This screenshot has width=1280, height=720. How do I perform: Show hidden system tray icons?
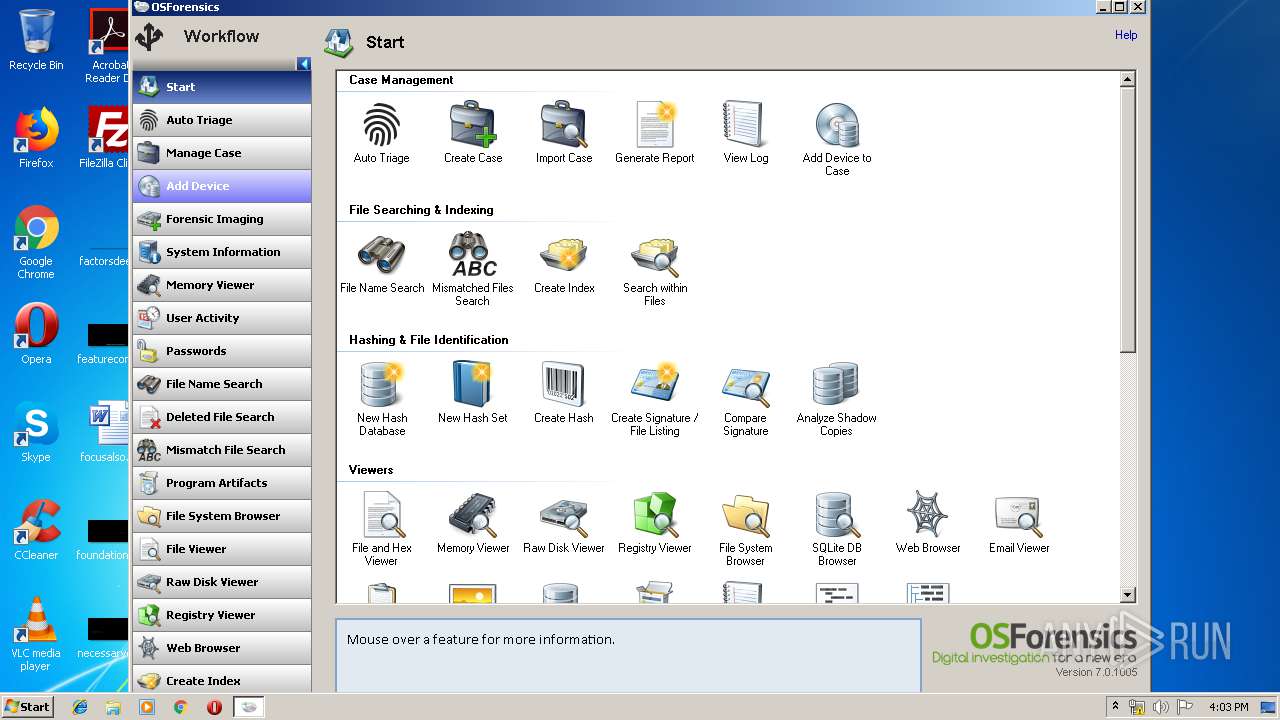pyautogui.click(x=1115, y=707)
